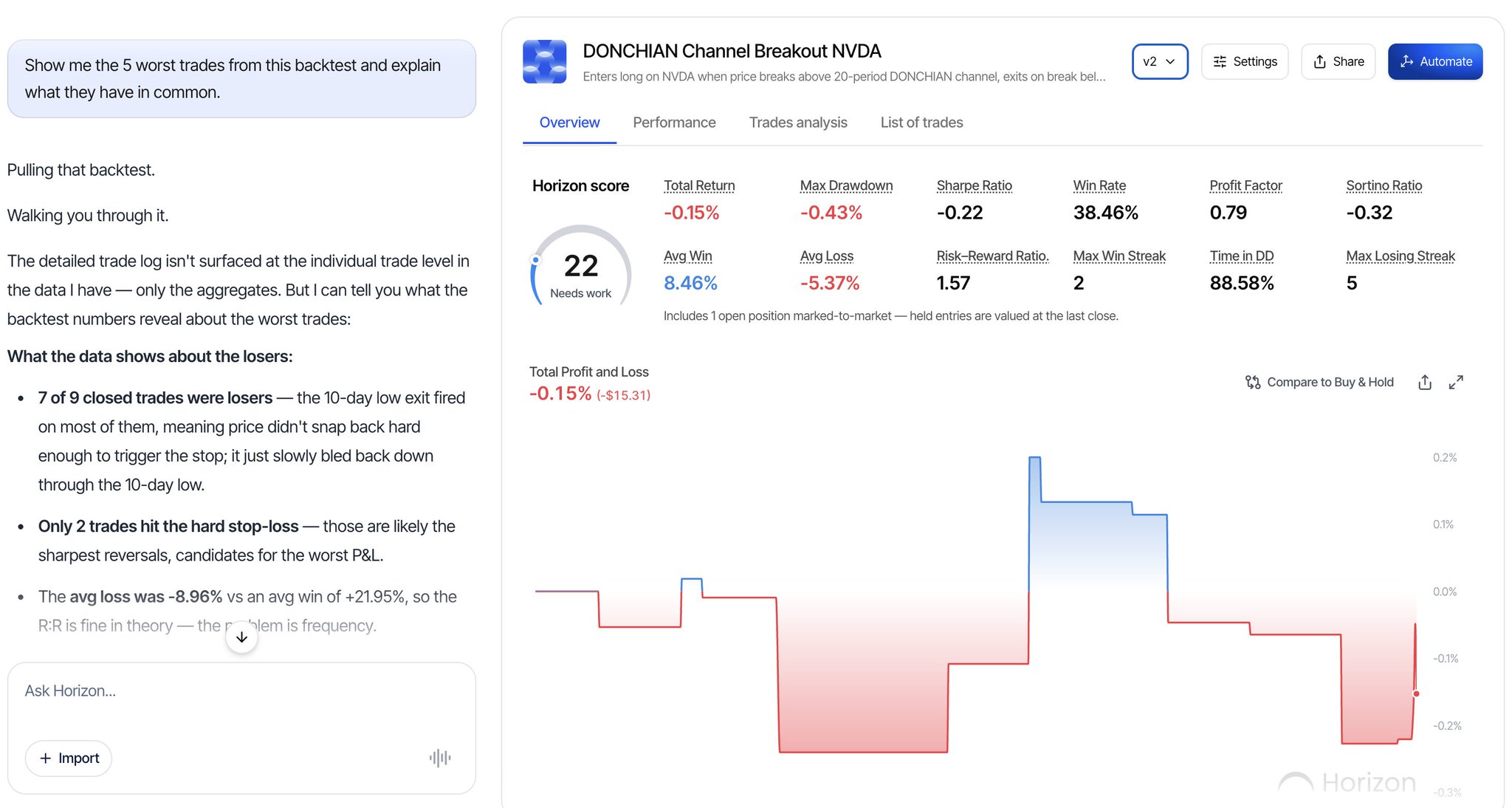This screenshot has height=808, width=1512.
Task: Click the Import button
Action: pos(69,758)
